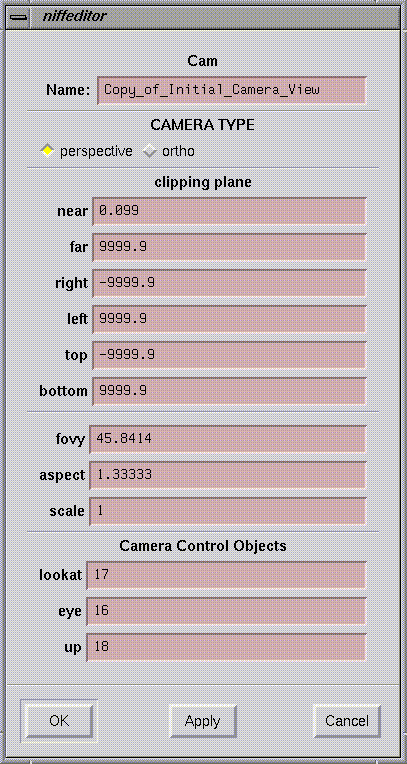Edit the lookat object field
Viewport: 407px width, 764px height.
[226, 575]
